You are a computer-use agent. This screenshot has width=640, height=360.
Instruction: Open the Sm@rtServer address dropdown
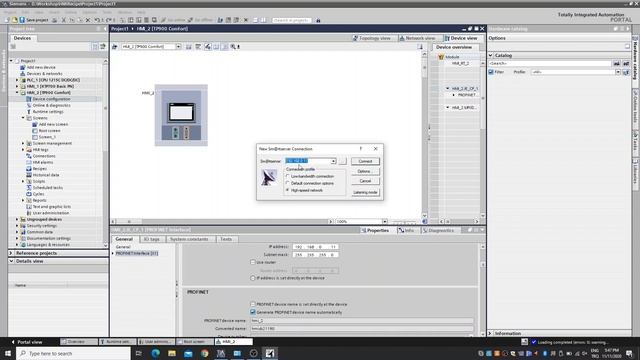point(333,161)
